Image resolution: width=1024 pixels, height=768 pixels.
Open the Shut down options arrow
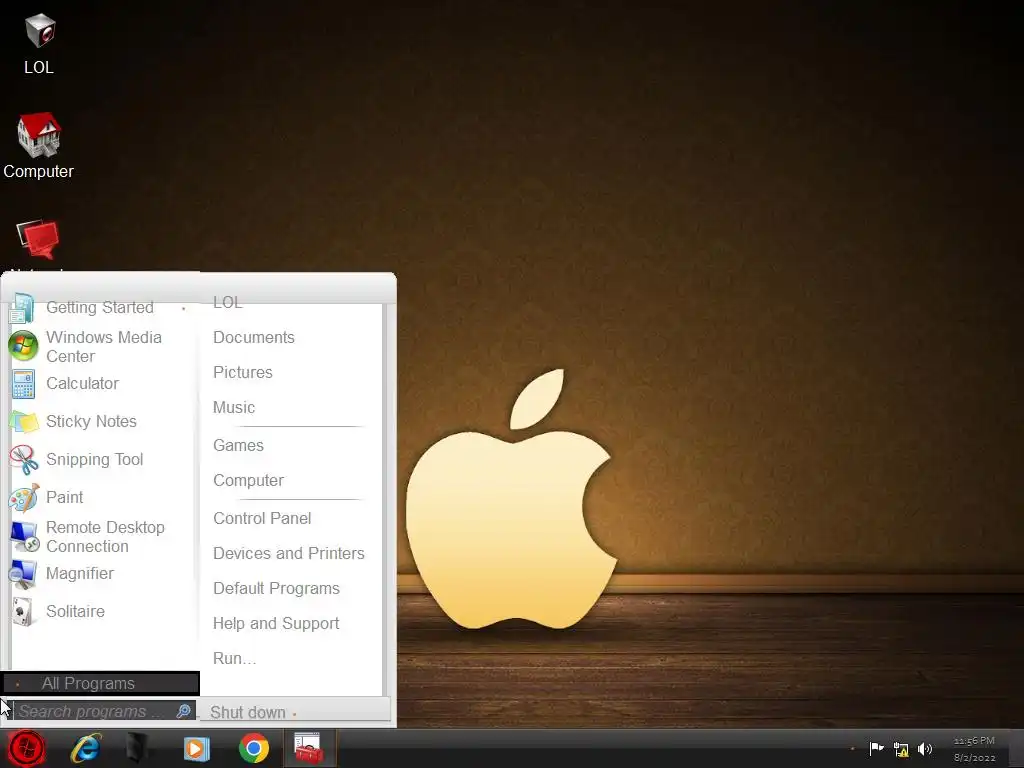tap(295, 714)
